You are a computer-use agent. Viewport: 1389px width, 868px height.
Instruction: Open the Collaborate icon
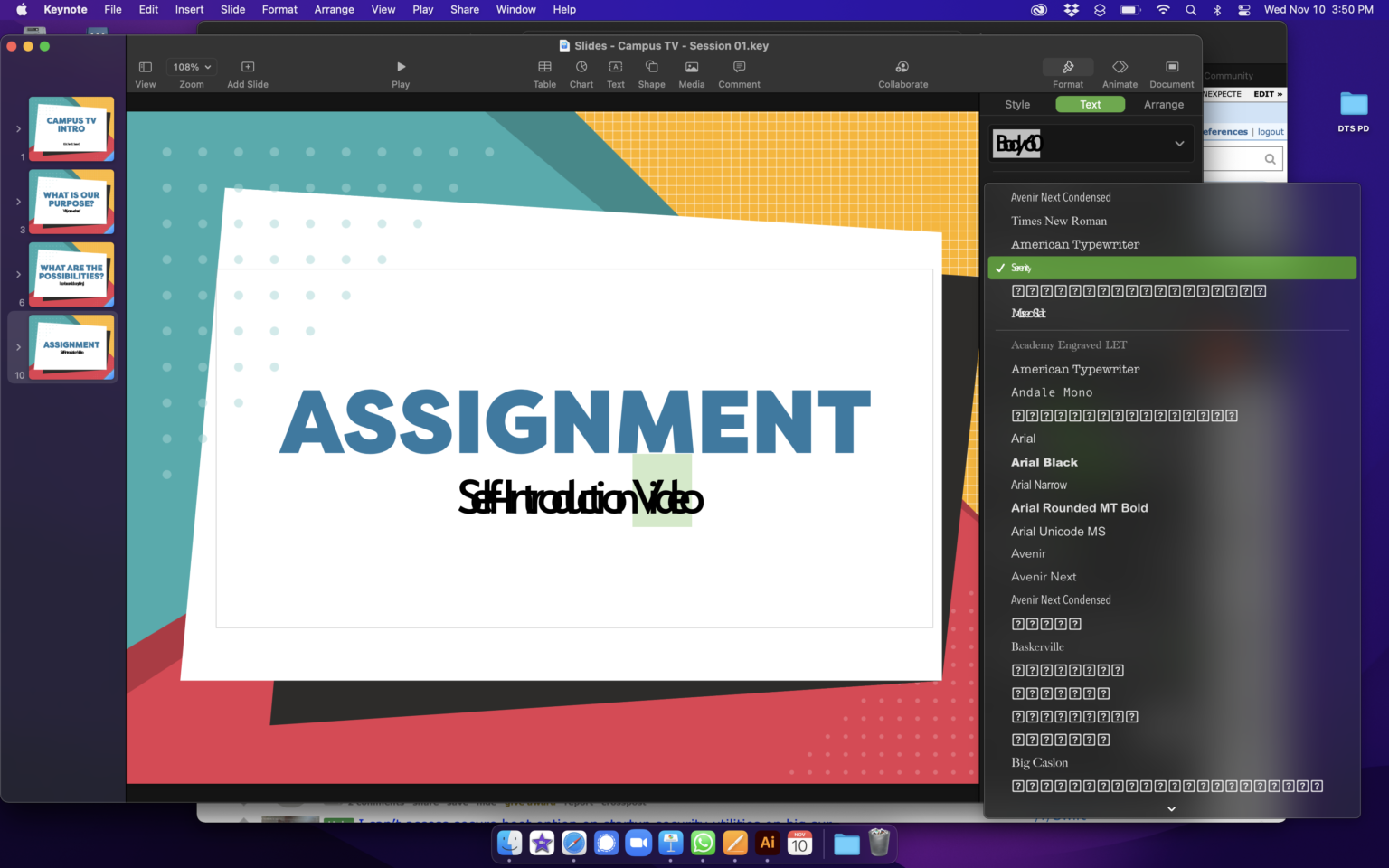(x=902, y=67)
